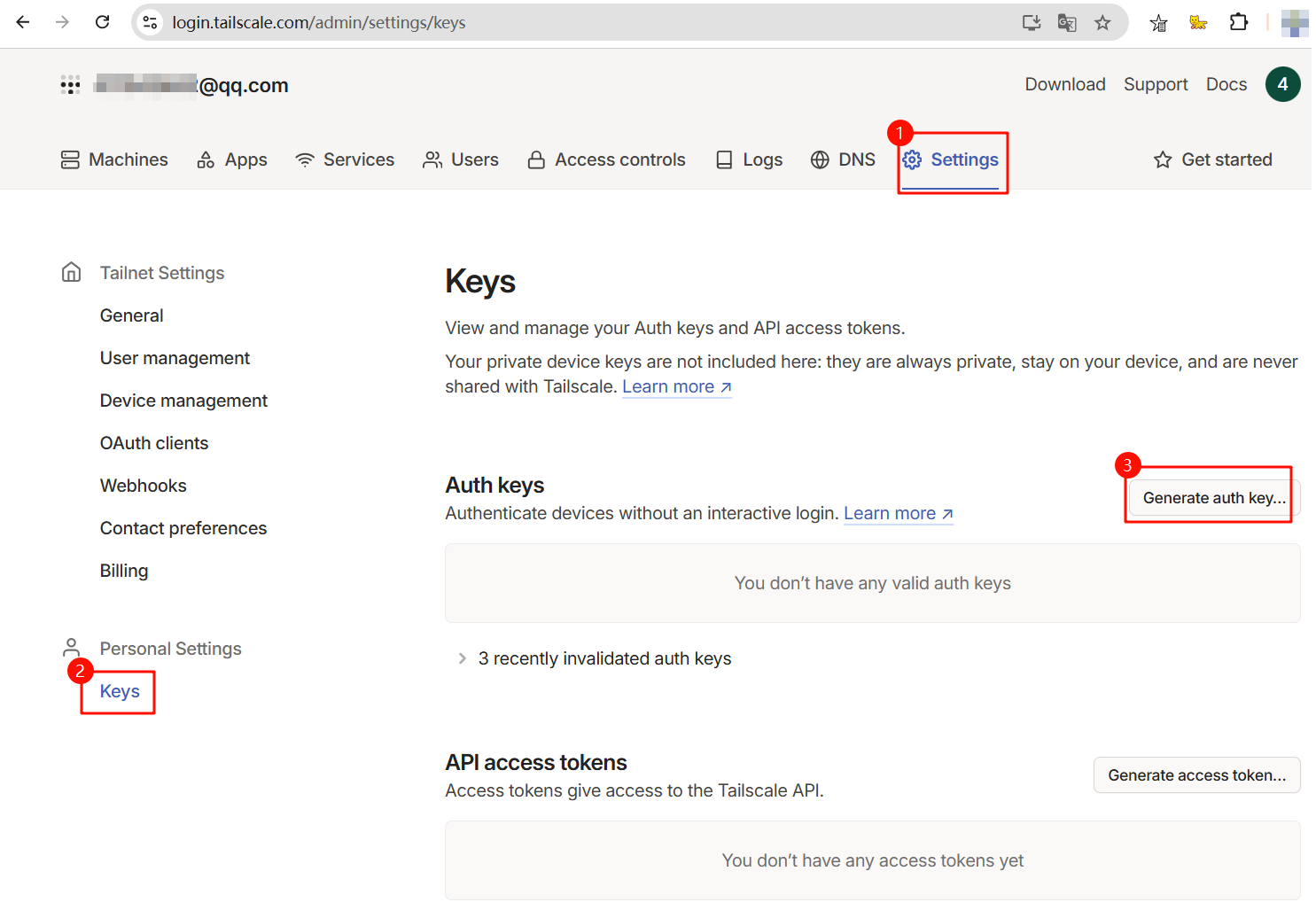Reload the page with the refresh icon
Screen dimensions: 1316x918
[103, 22]
